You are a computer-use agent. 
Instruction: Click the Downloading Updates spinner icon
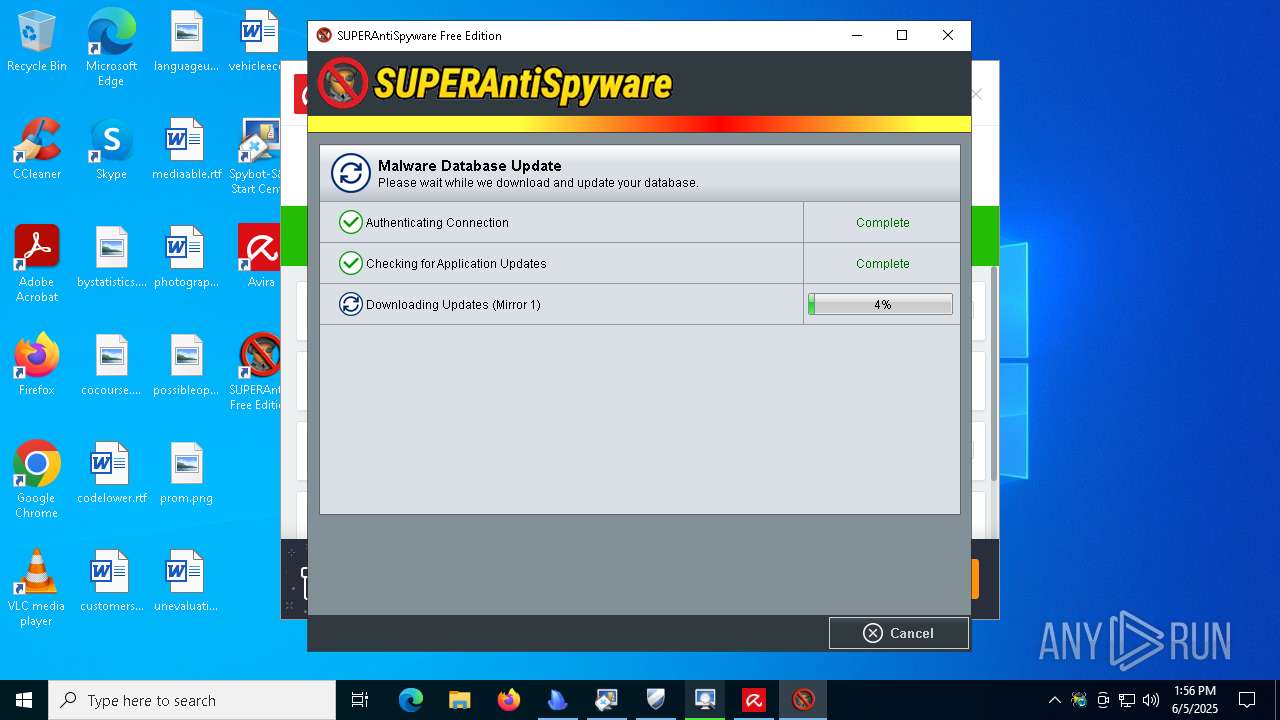point(350,304)
